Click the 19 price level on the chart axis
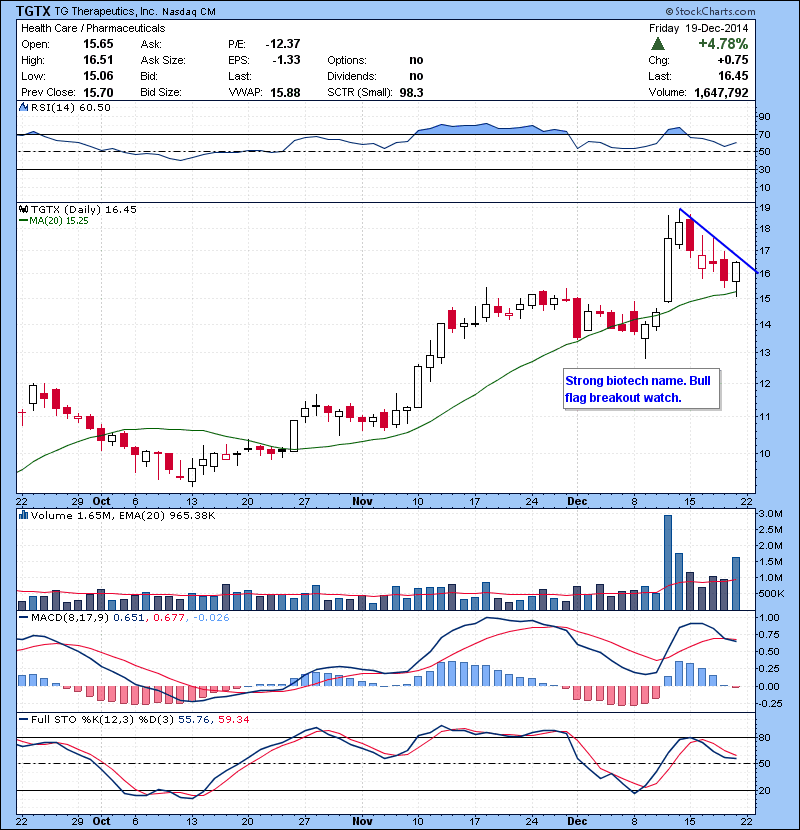Viewport: 800px width, 830px height. click(x=765, y=208)
